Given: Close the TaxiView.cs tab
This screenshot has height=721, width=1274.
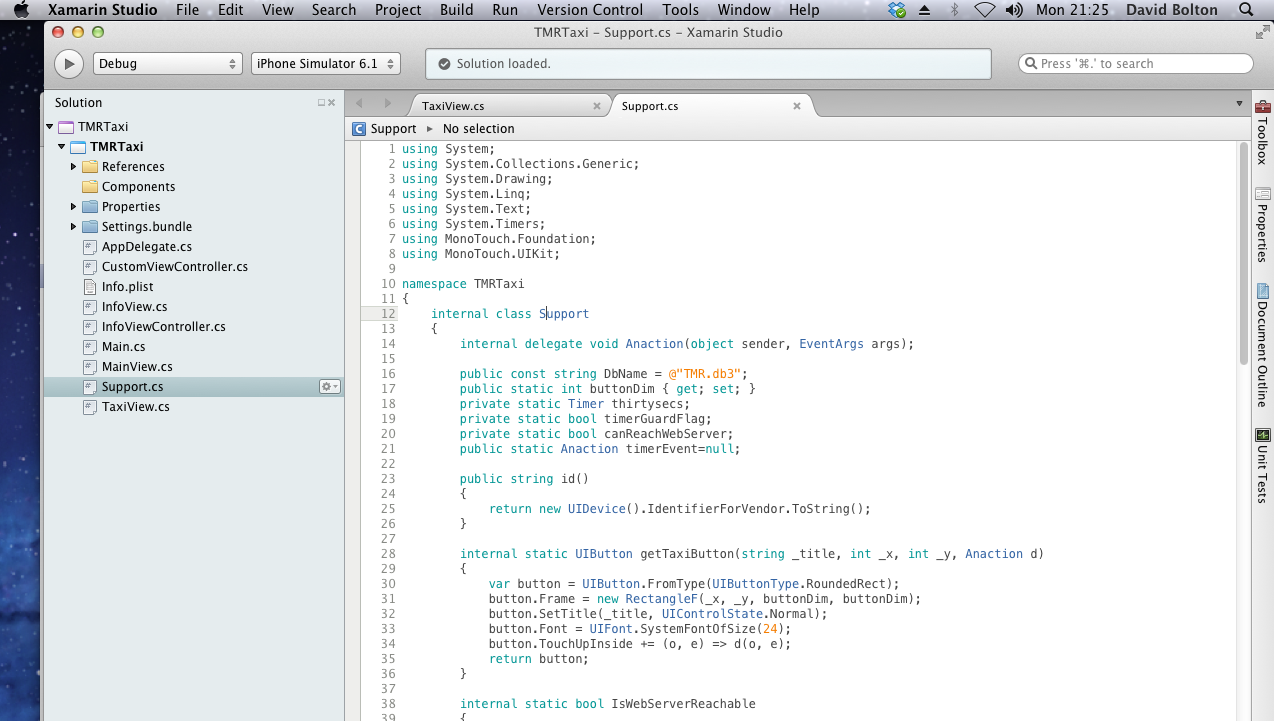Looking at the screenshot, I should click(x=597, y=106).
